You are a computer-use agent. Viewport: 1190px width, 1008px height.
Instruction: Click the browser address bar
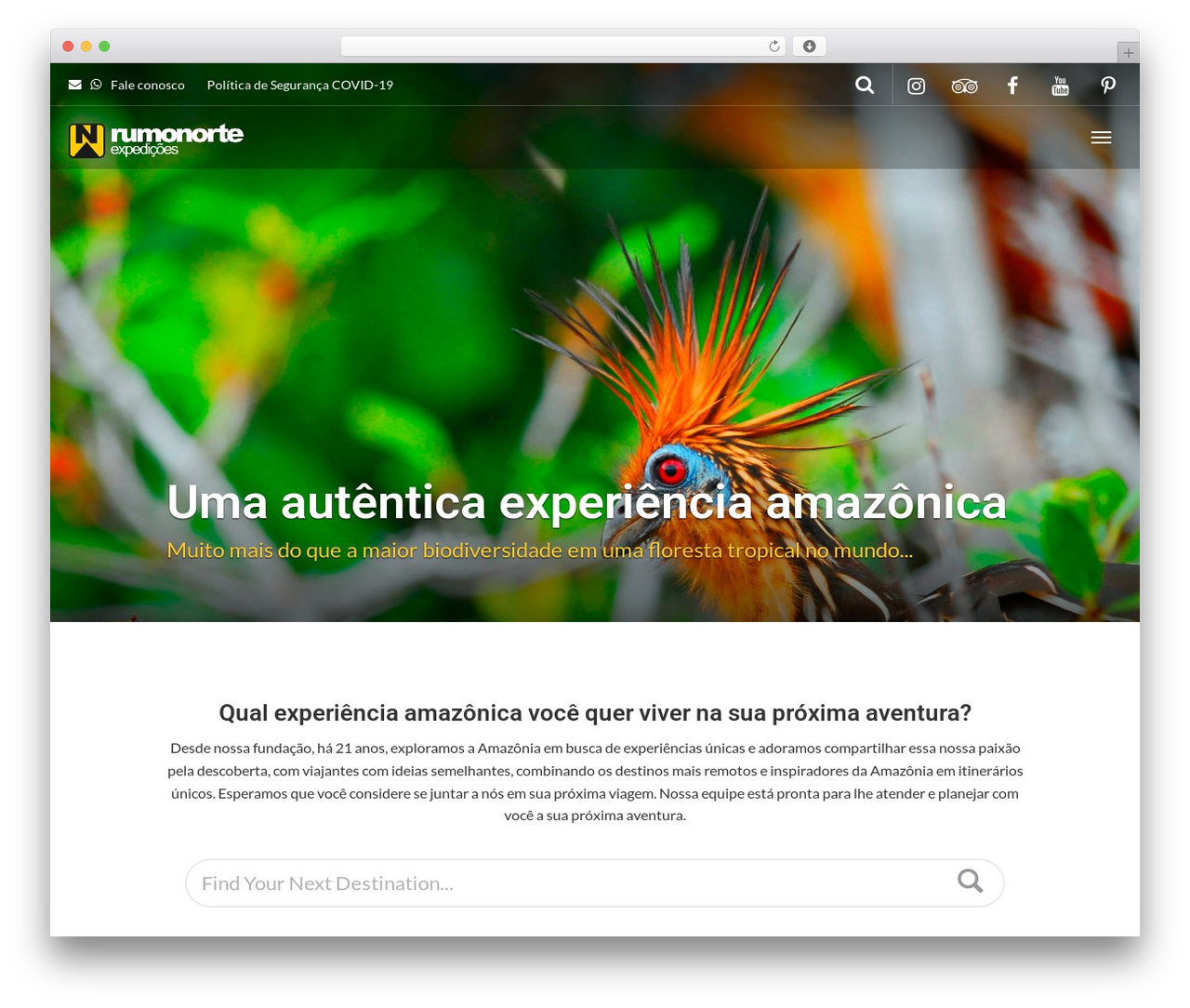click(562, 46)
